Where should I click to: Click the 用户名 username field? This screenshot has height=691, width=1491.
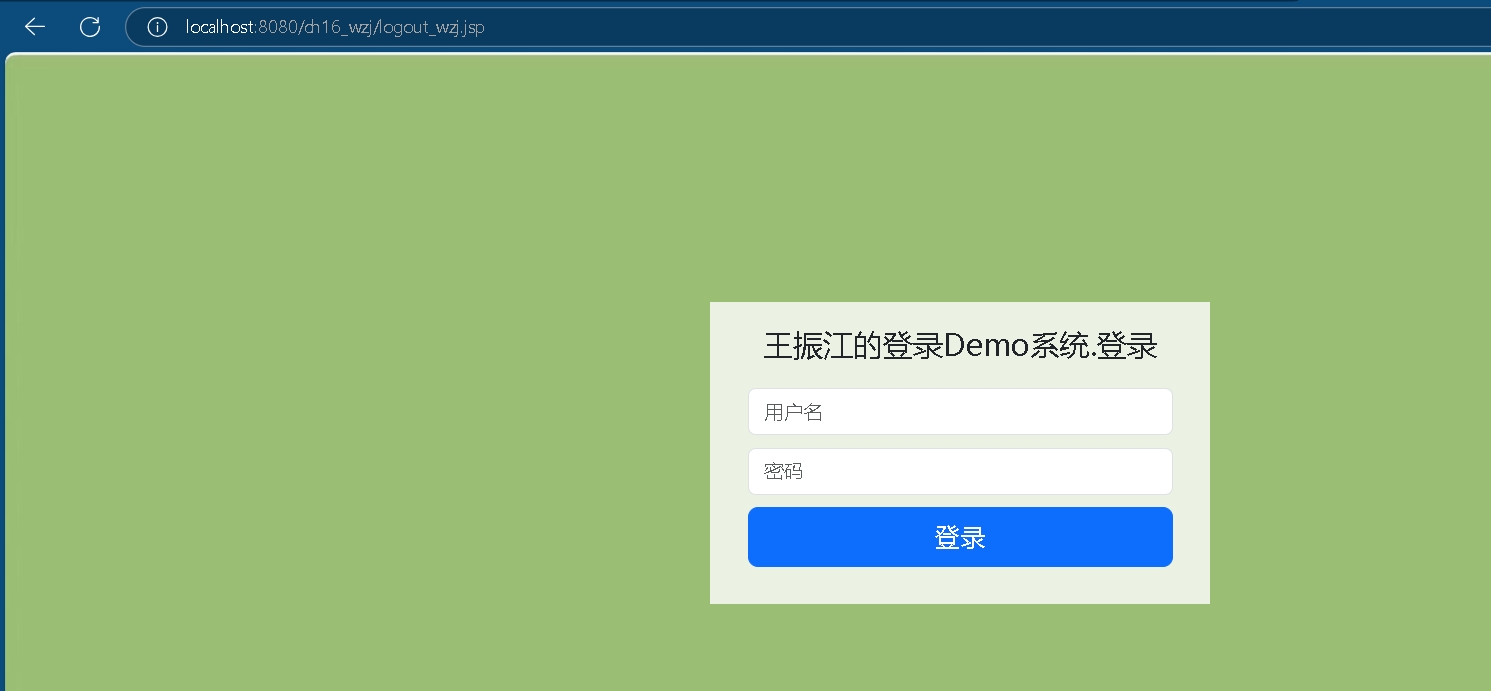tap(960, 412)
